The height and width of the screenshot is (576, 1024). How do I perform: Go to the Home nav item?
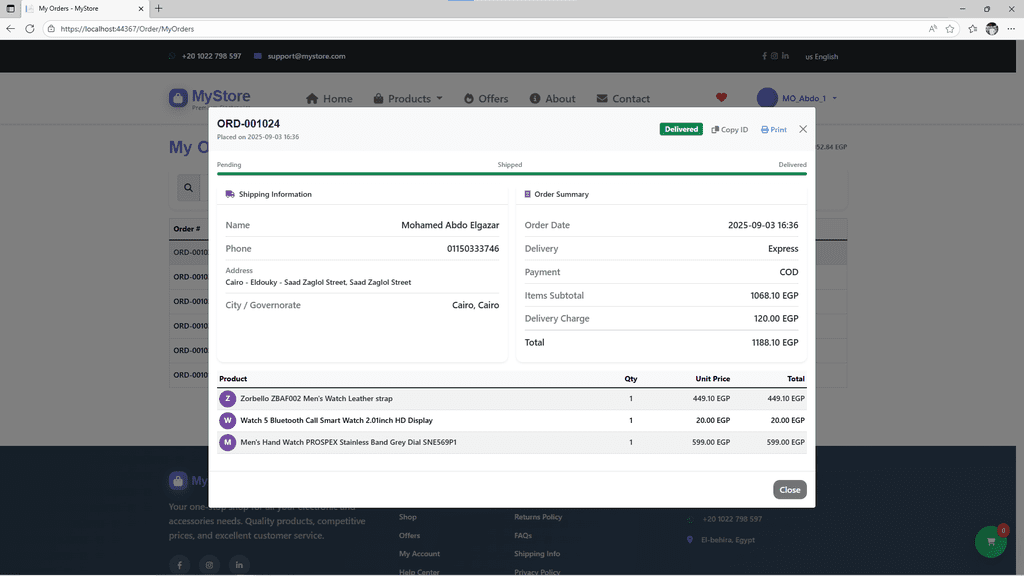point(329,99)
